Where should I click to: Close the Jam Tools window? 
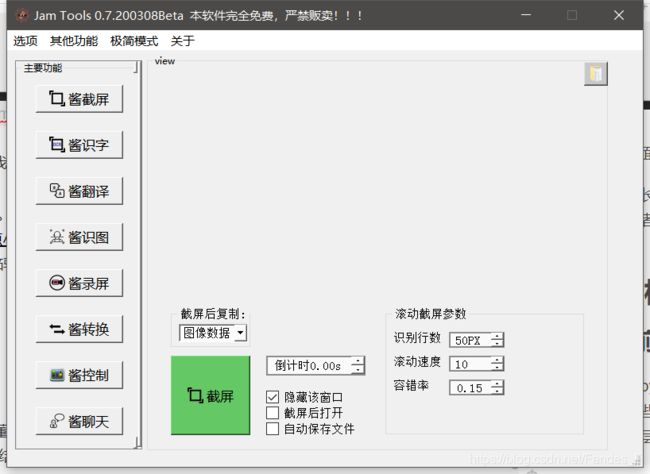[619, 15]
